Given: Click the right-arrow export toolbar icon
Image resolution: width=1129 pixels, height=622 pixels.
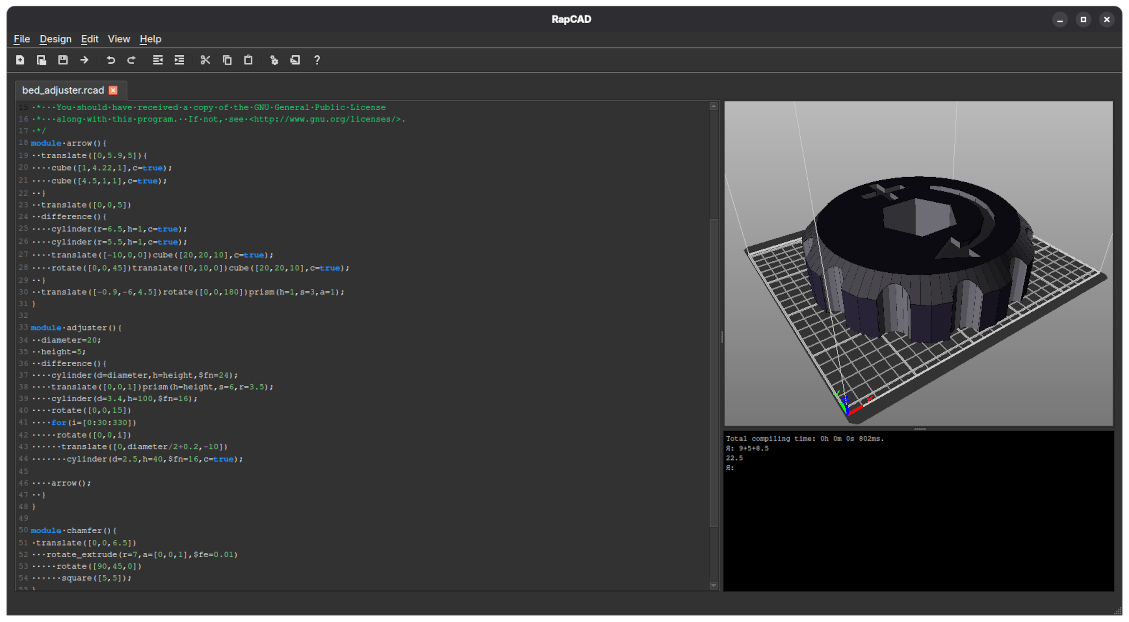Looking at the screenshot, I should [x=84, y=60].
